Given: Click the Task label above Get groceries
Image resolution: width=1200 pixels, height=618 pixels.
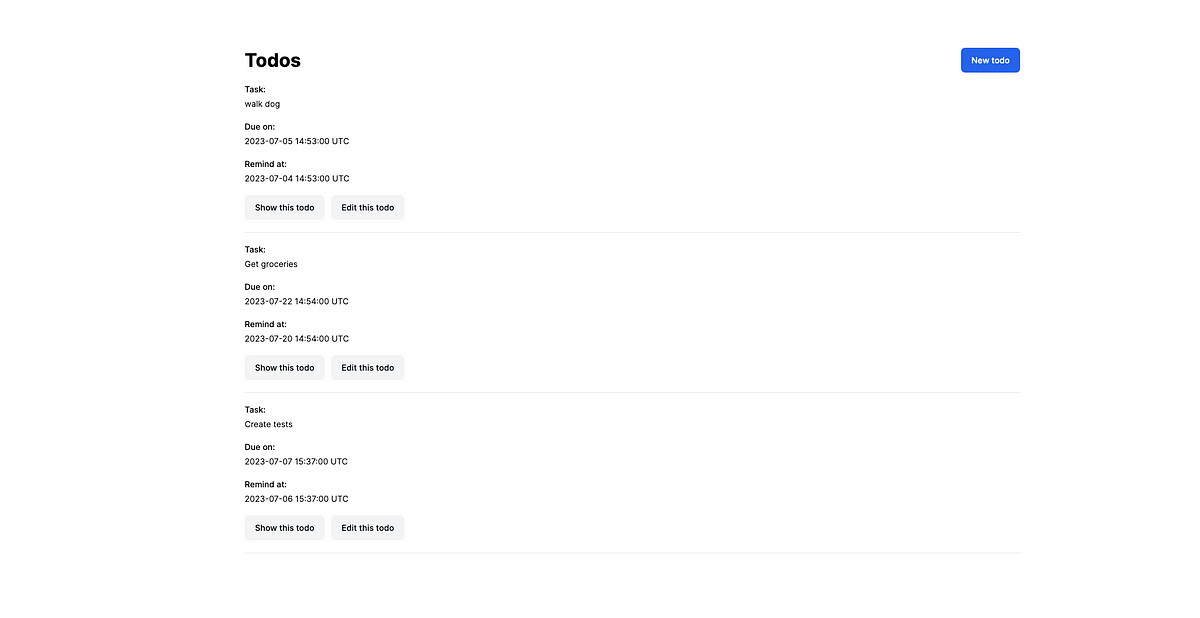Looking at the screenshot, I should coord(255,249).
